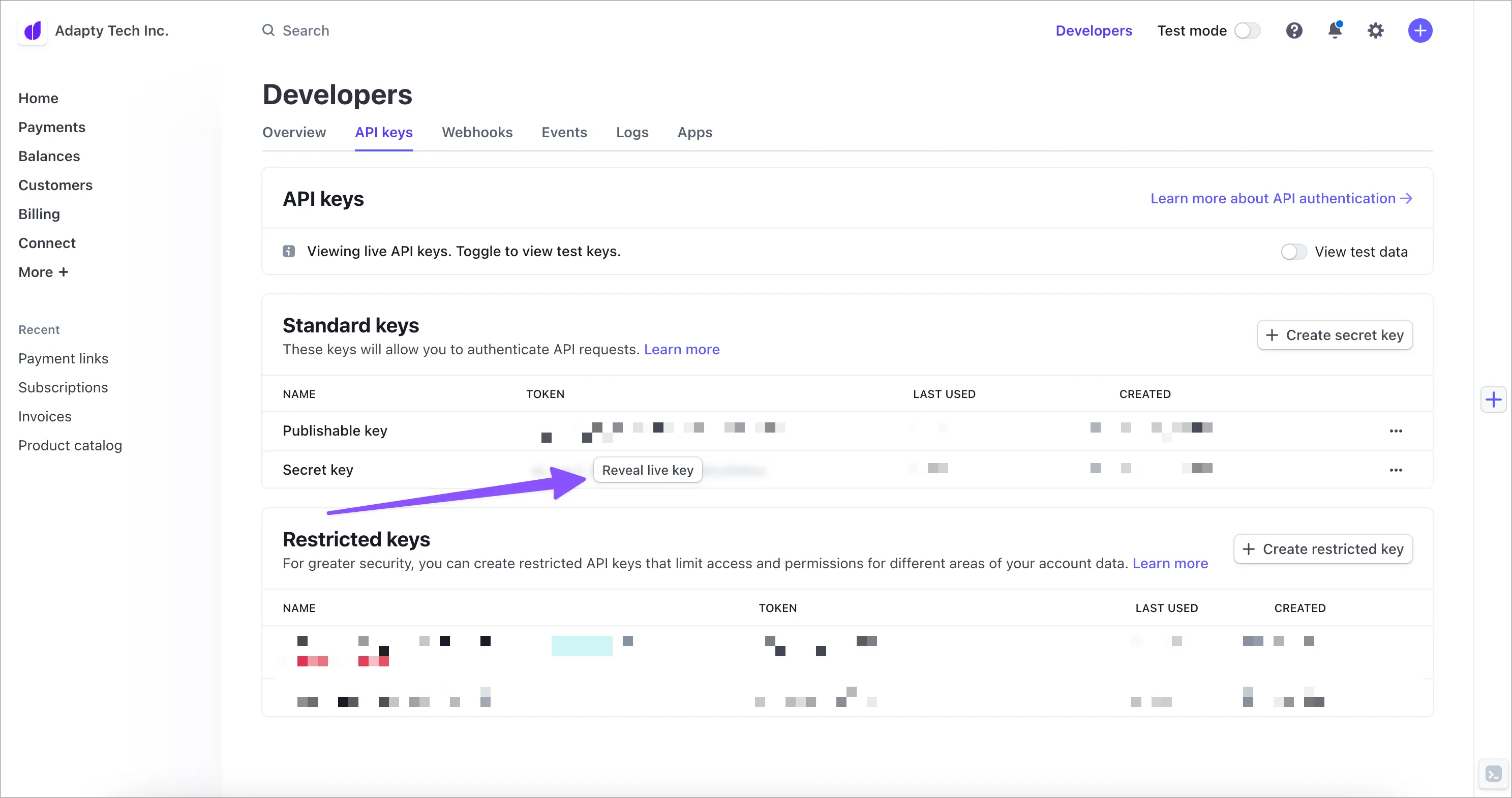
Task: Open notifications bell icon
Action: (x=1335, y=30)
